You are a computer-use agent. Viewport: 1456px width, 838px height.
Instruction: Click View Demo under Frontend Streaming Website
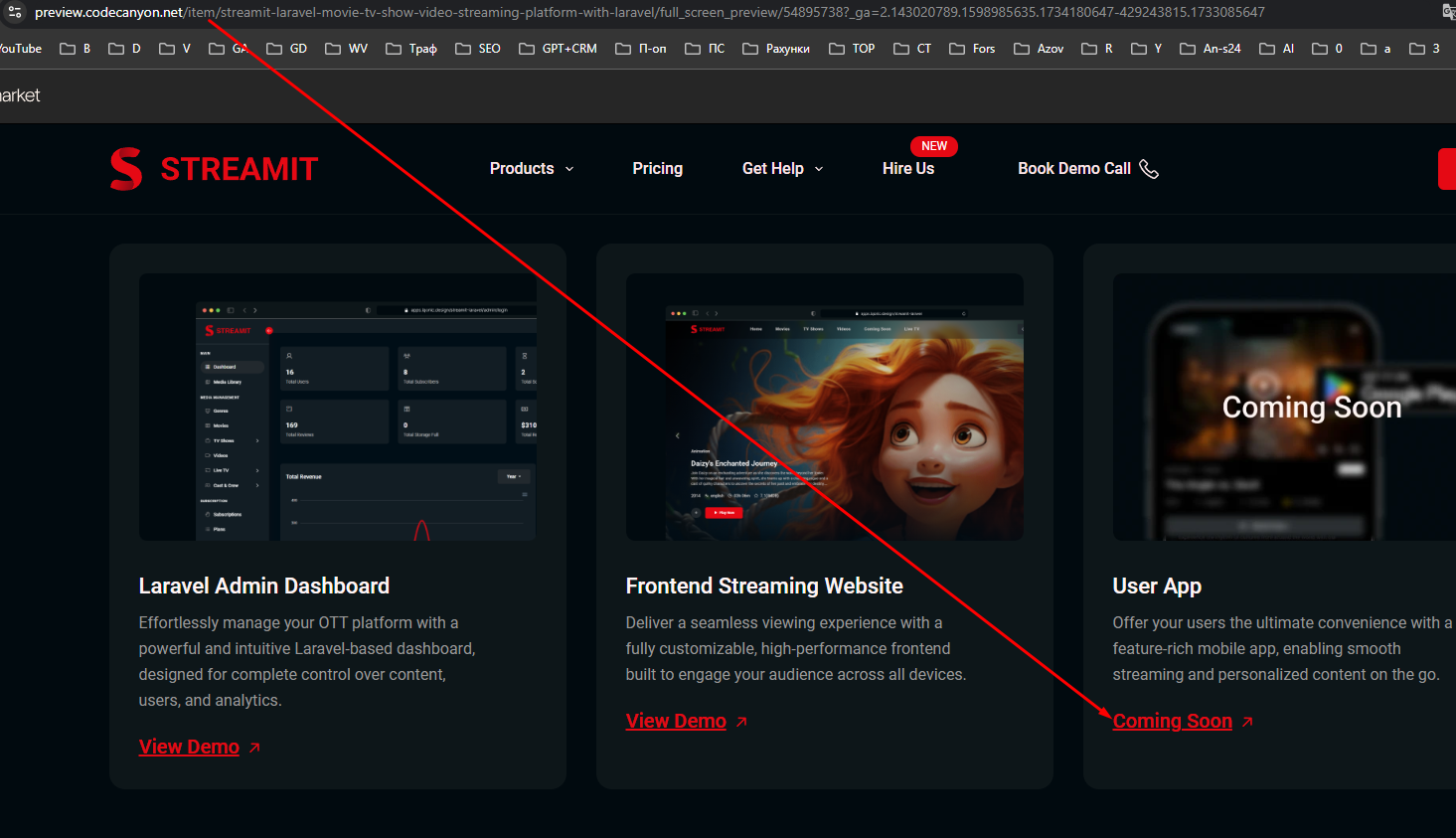click(676, 722)
